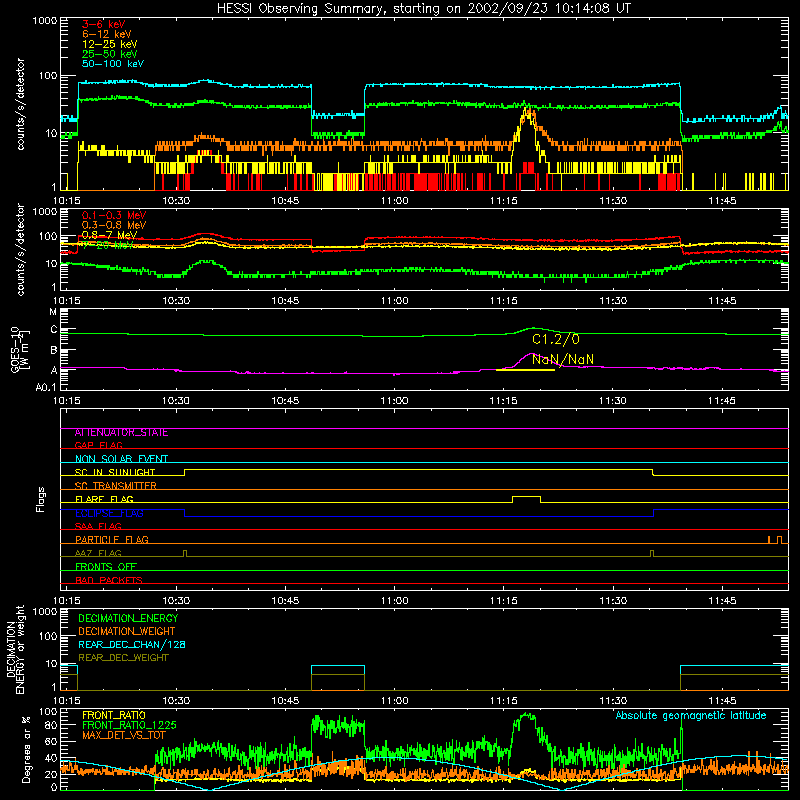Select the SC_IN_SUNLIGHT flag label
The width and height of the screenshot is (800, 800).
click(x=115, y=472)
